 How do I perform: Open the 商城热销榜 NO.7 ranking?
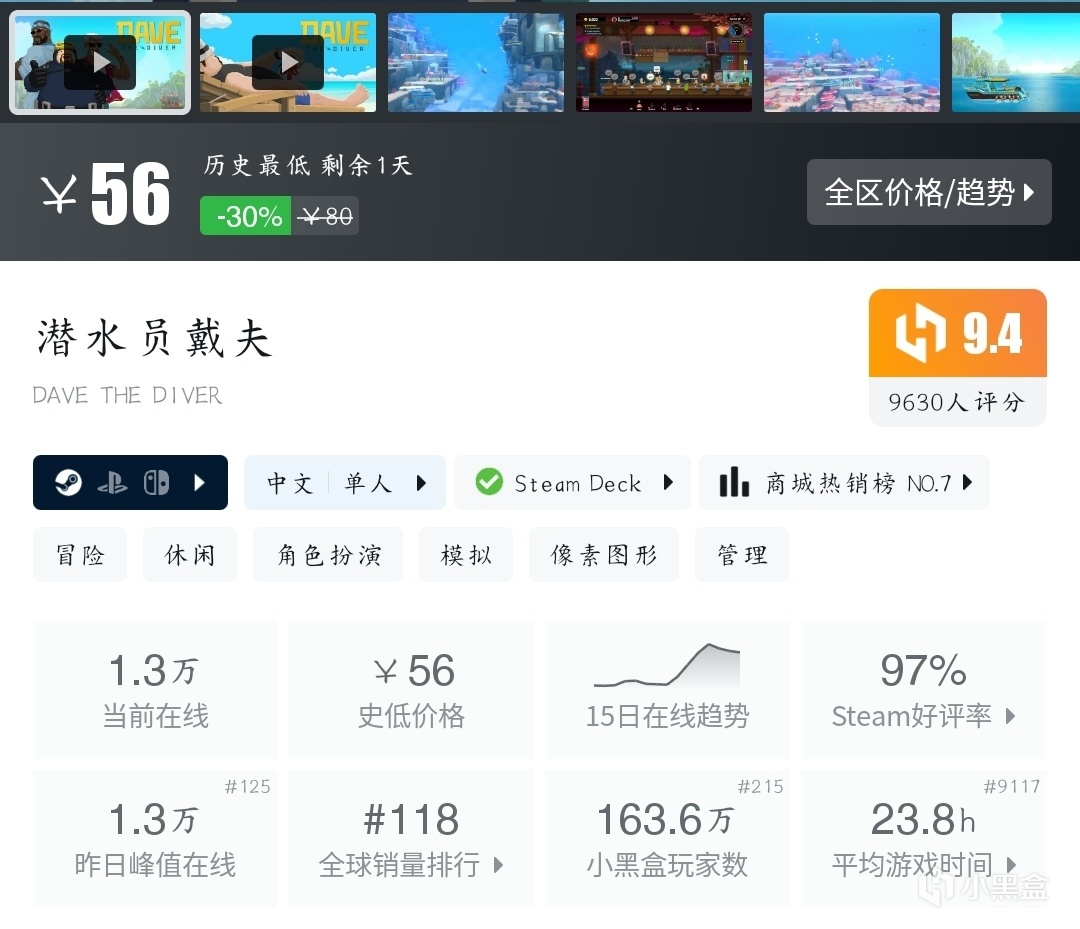(844, 483)
